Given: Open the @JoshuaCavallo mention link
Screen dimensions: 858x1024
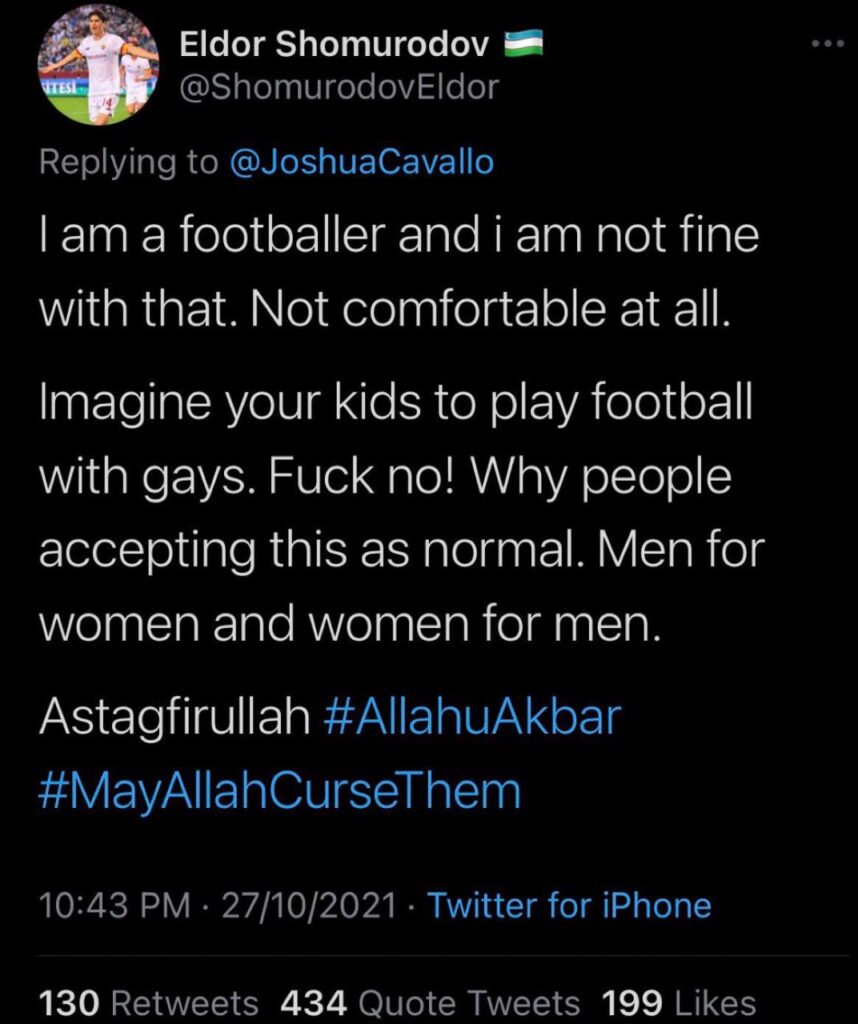Looking at the screenshot, I should 362,163.
